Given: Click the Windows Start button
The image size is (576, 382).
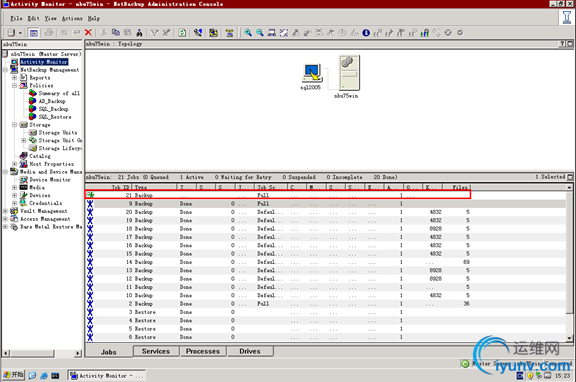Looking at the screenshot, I should pos(13,375).
